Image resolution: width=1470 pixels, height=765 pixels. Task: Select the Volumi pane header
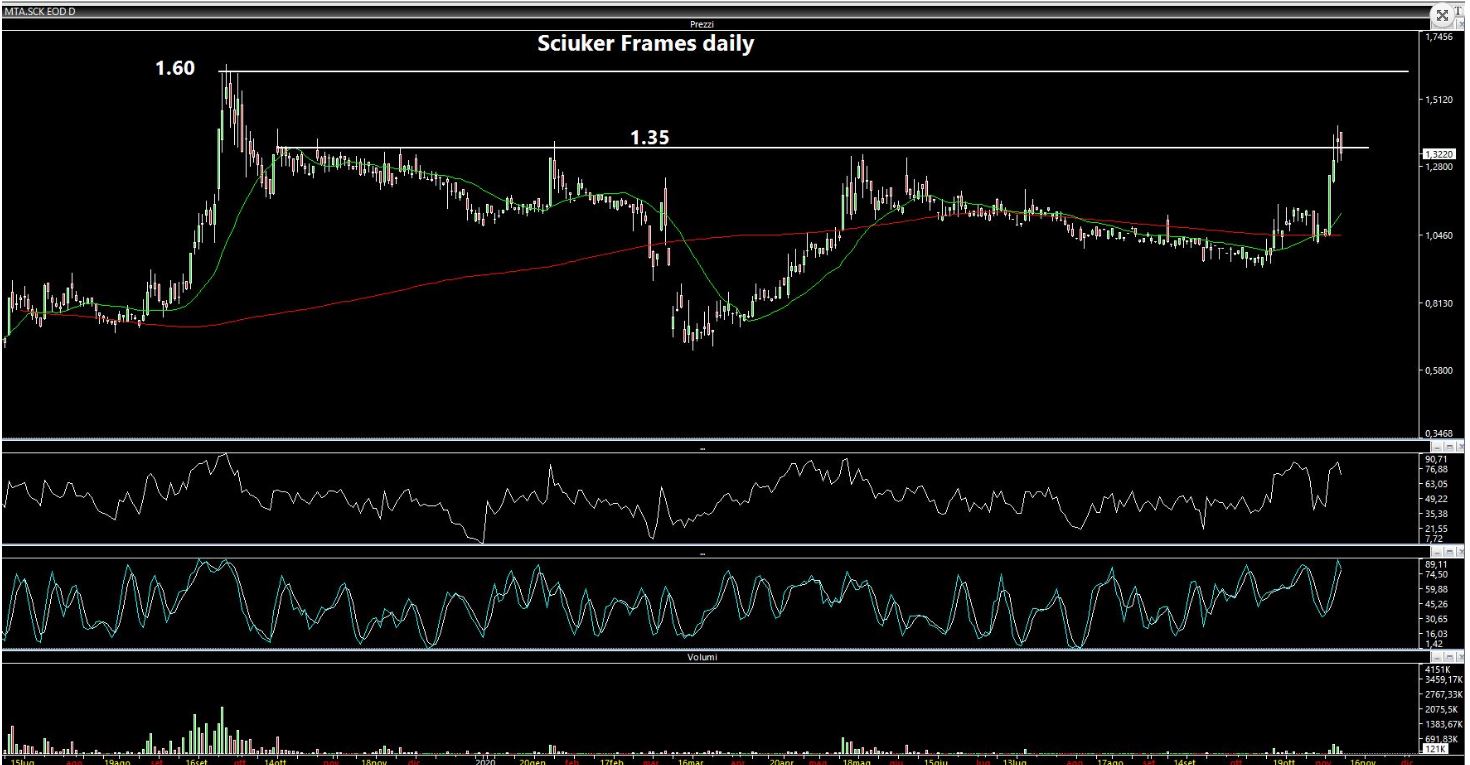[x=700, y=657]
